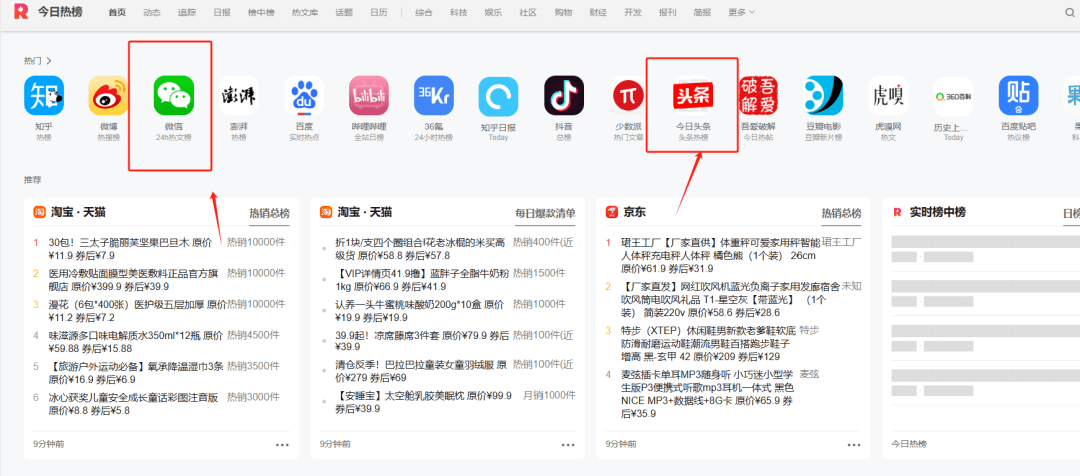Select 热销总榜 tab on Taobao card
1080x476 pixels.
[x=269, y=214]
